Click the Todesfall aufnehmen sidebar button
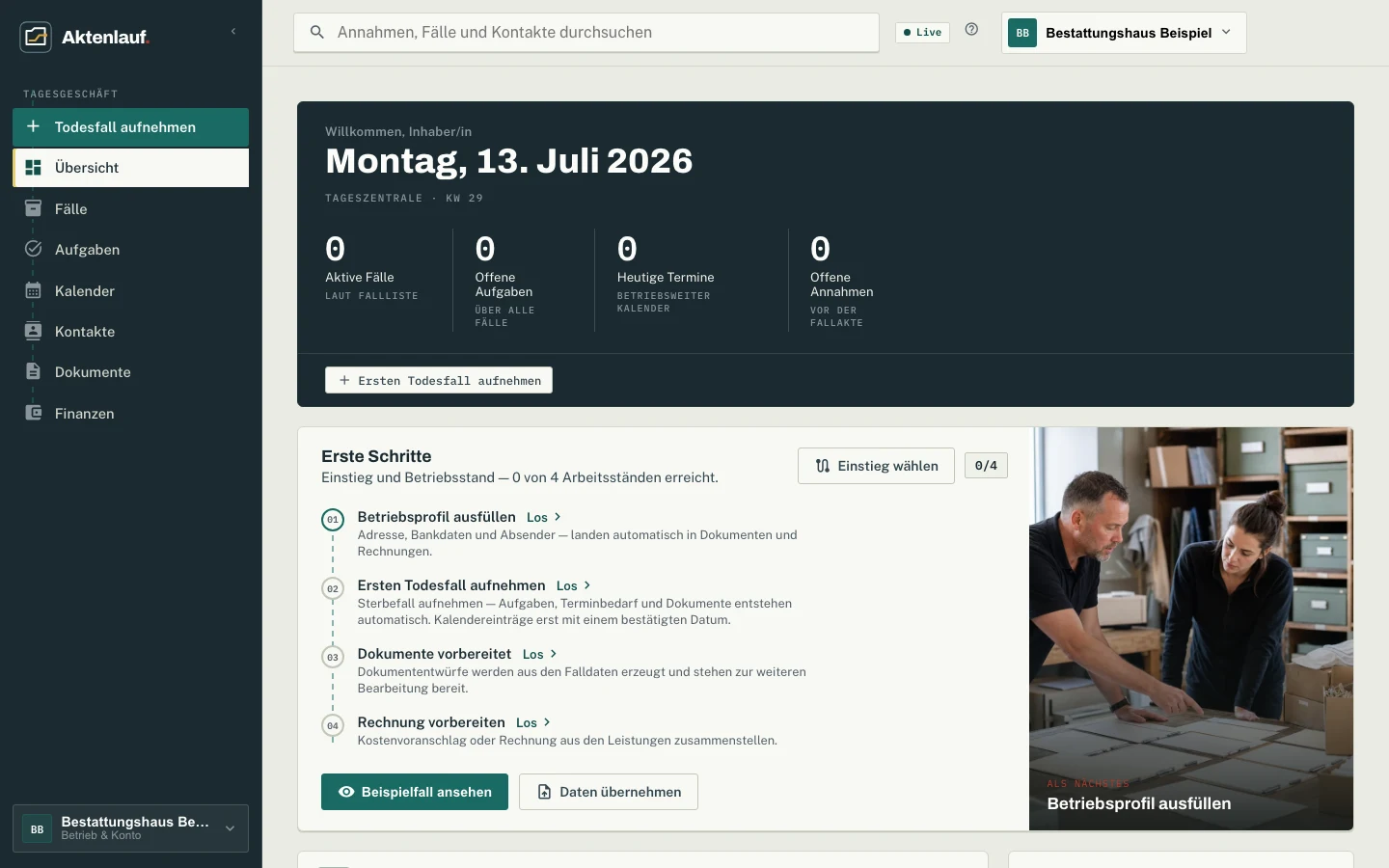1389x868 pixels. (130, 127)
